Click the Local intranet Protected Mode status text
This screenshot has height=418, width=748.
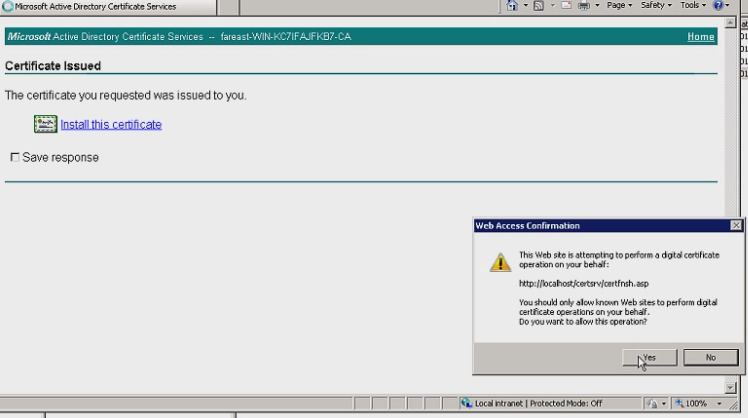tap(538, 404)
